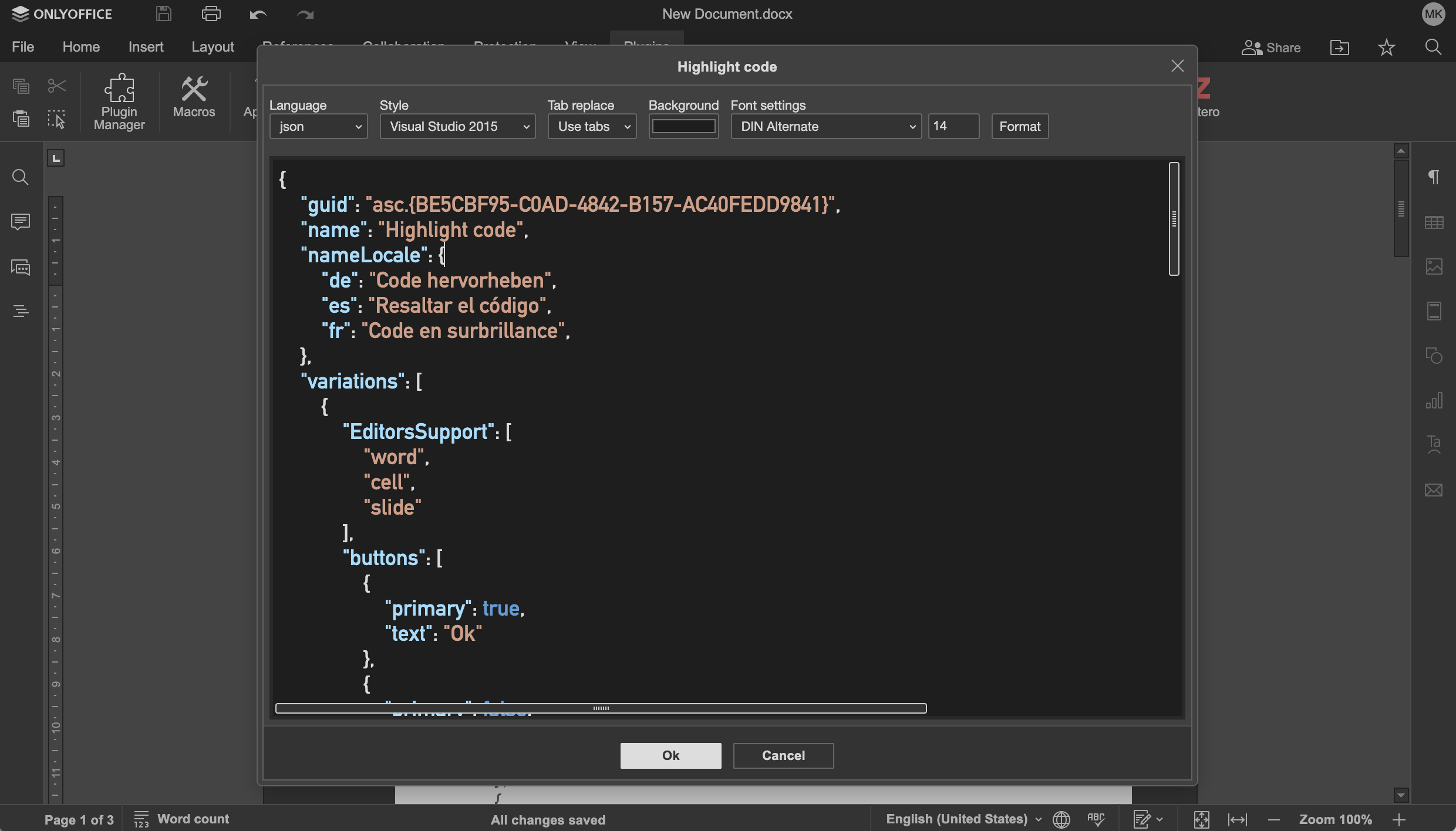Image resolution: width=1456 pixels, height=831 pixels.
Task: Click the Background color swatch
Action: tap(683, 126)
